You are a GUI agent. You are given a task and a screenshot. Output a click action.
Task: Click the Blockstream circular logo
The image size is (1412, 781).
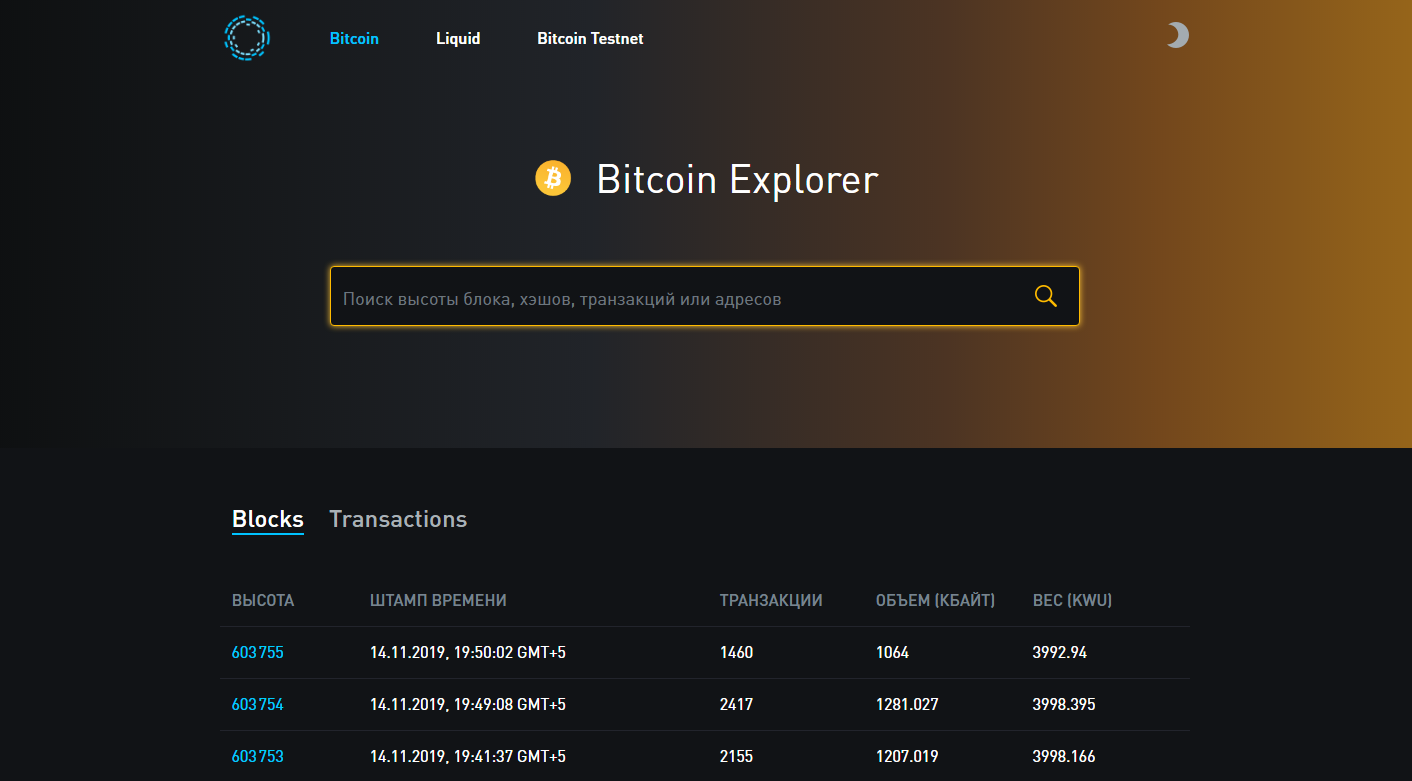click(x=247, y=38)
